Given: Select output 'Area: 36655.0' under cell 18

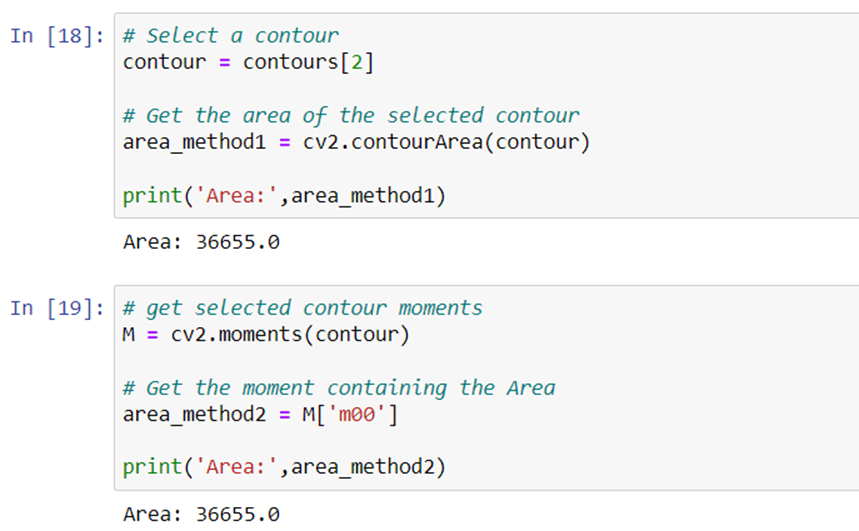Looking at the screenshot, I should pos(201,242).
